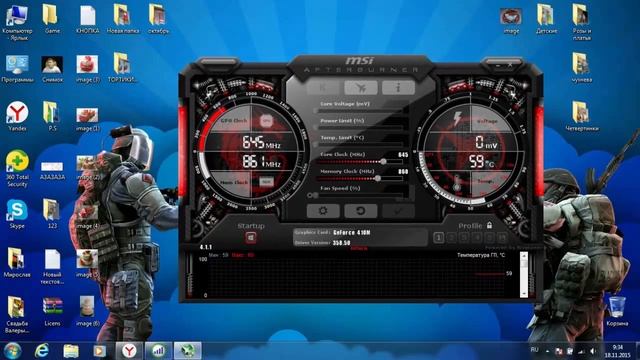The image size is (640, 360).
Task: Select profile slot 1
Action: (439, 237)
